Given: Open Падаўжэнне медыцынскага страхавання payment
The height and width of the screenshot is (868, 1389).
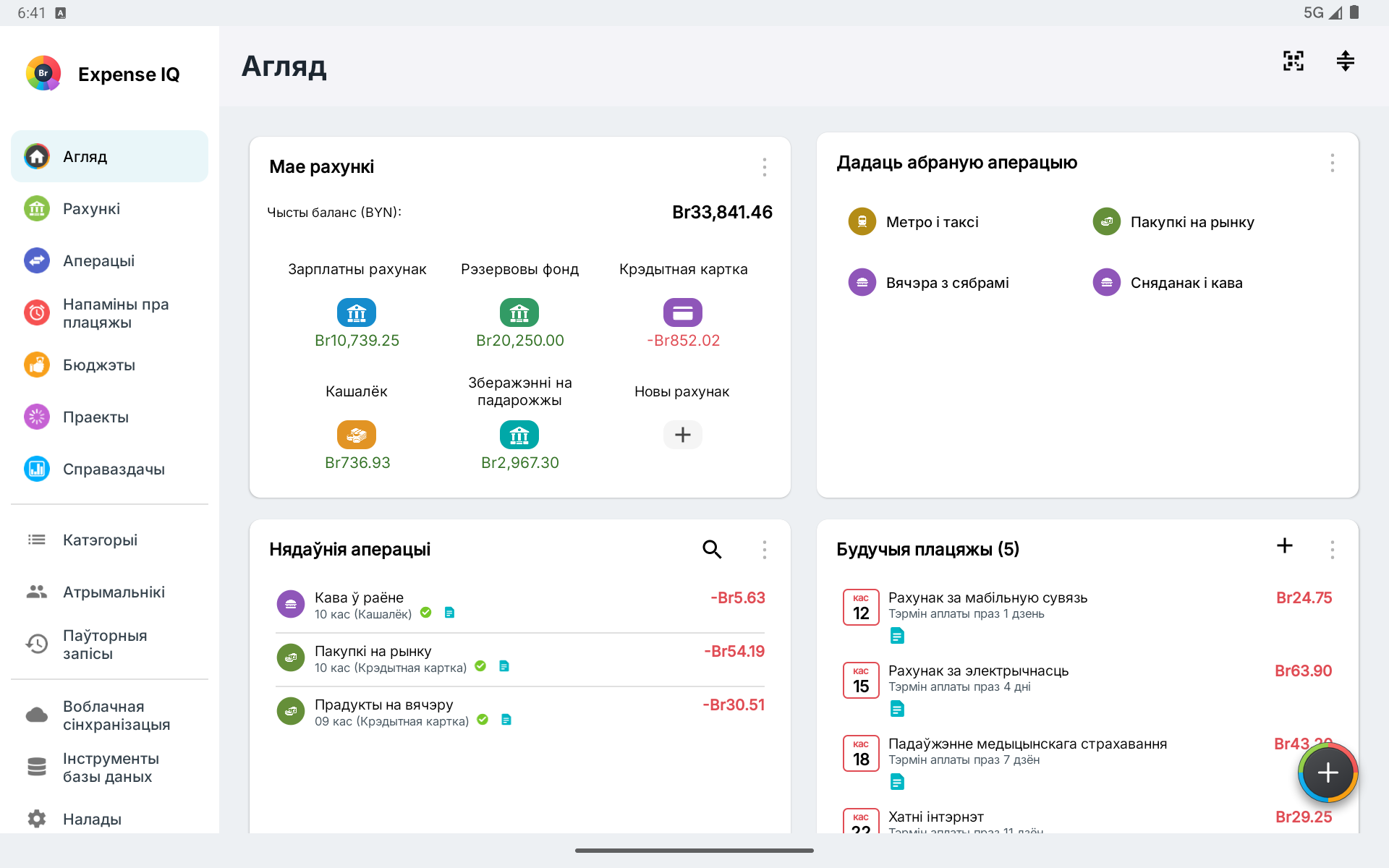Looking at the screenshot, I should pyautogui.click(x=1087, y=762).
